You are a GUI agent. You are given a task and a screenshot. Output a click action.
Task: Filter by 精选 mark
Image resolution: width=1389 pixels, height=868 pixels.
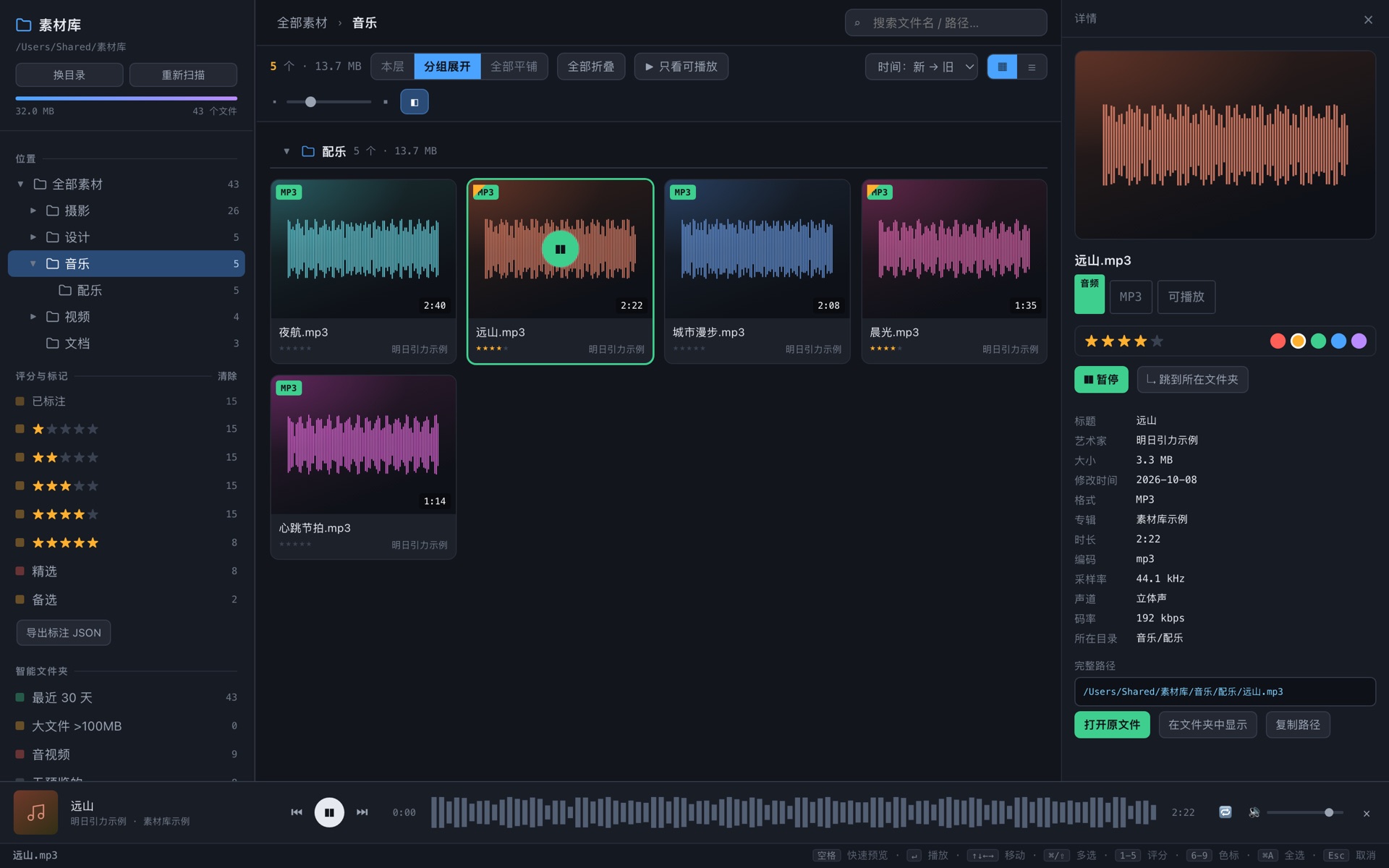(126, 571)
